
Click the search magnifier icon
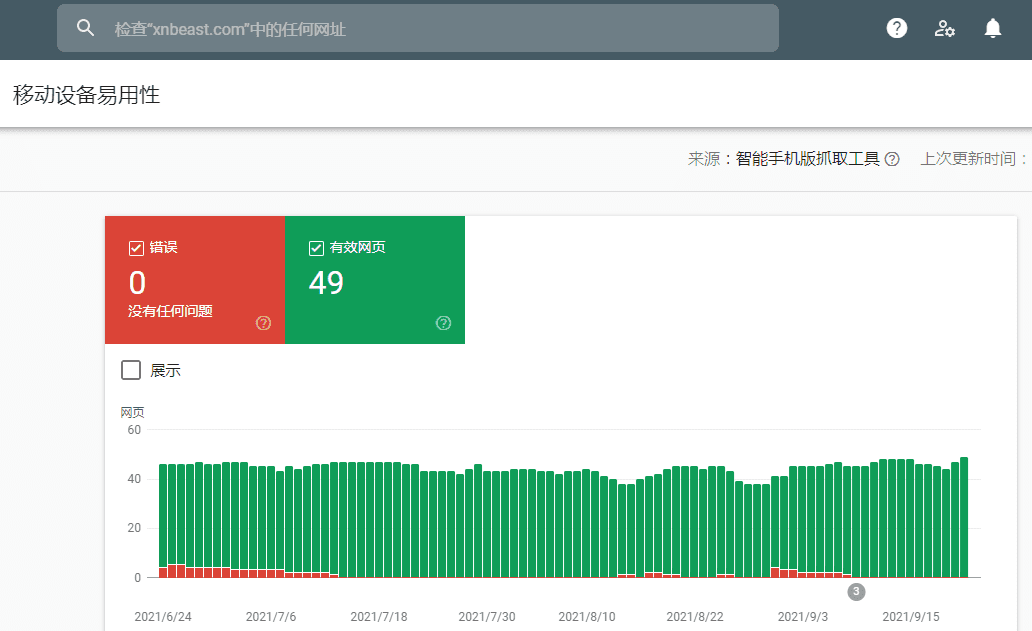pyautogui.click(x=85, y=28)
